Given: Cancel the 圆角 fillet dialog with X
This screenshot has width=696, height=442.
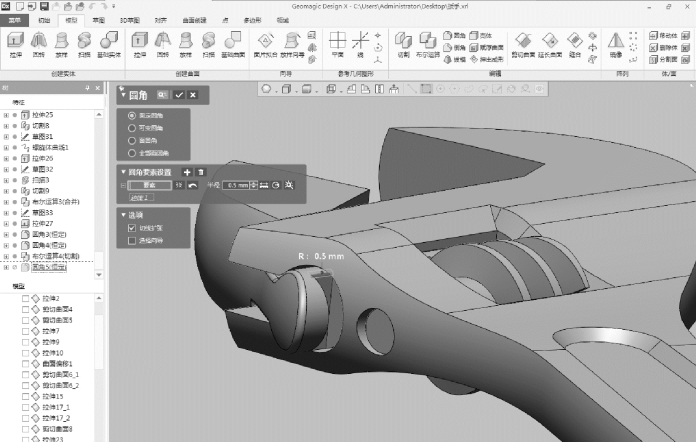Looking at the screenshot, I should (x=192, y=94).
